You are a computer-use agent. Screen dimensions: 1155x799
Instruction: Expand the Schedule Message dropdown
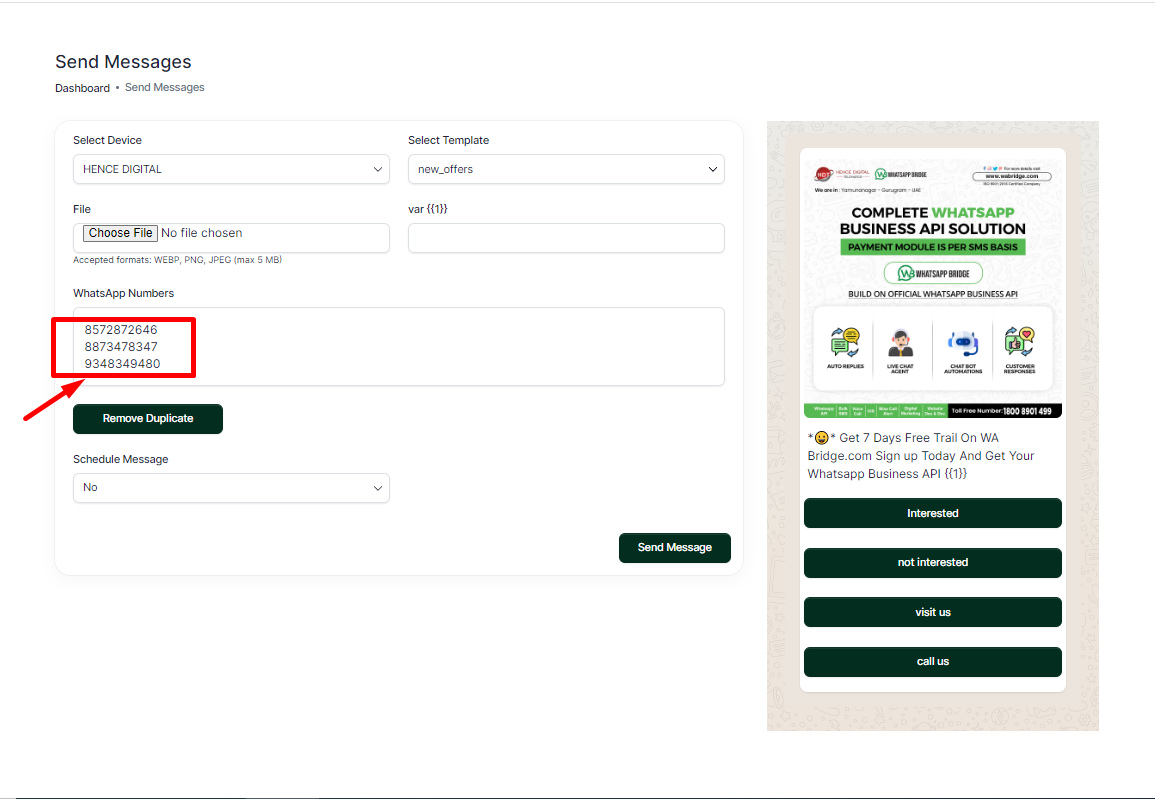[231, 488]
